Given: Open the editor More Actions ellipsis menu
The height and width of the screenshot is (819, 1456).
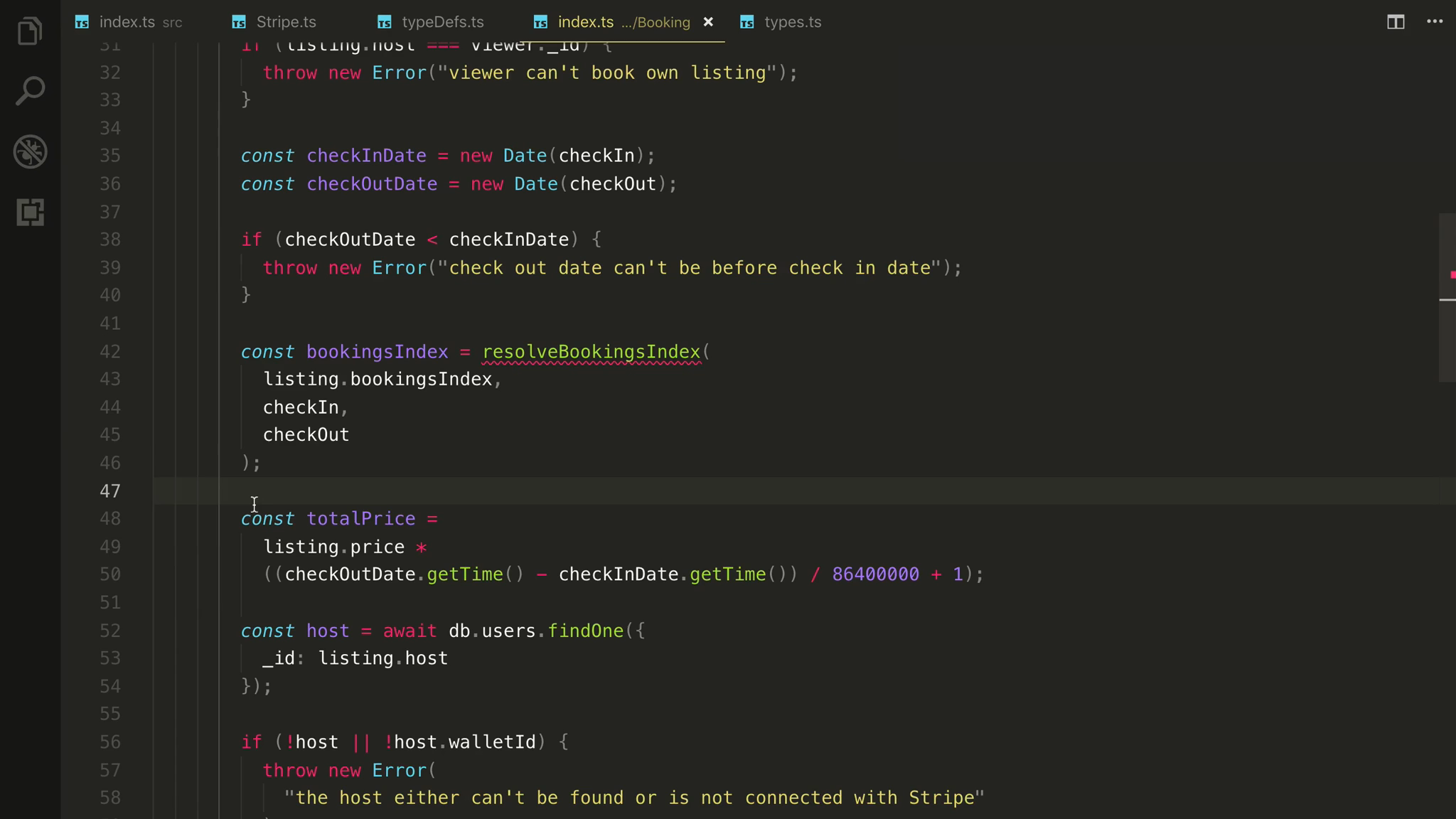Looking at the screenshot, I should click(x=1435, y=22).
